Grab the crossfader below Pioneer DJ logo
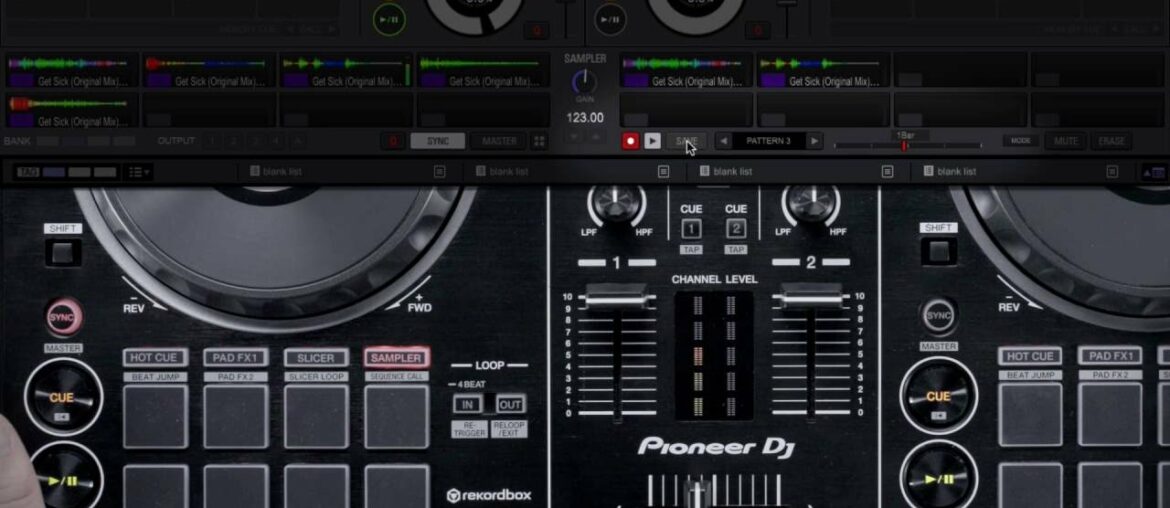 click(697, 493)
